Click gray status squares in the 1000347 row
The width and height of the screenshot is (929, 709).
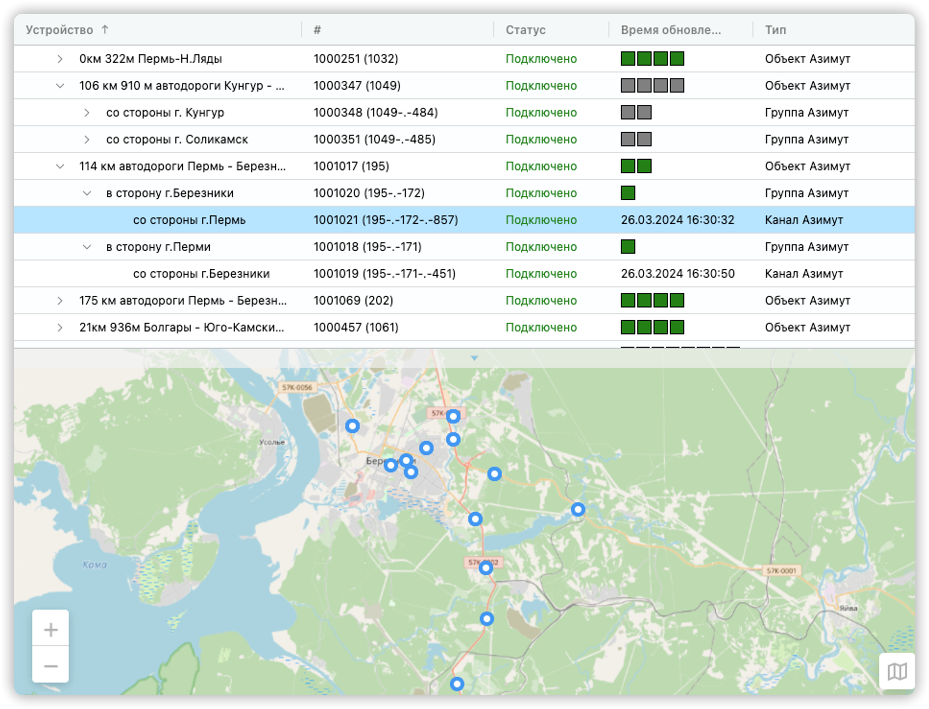coord(652,86)
